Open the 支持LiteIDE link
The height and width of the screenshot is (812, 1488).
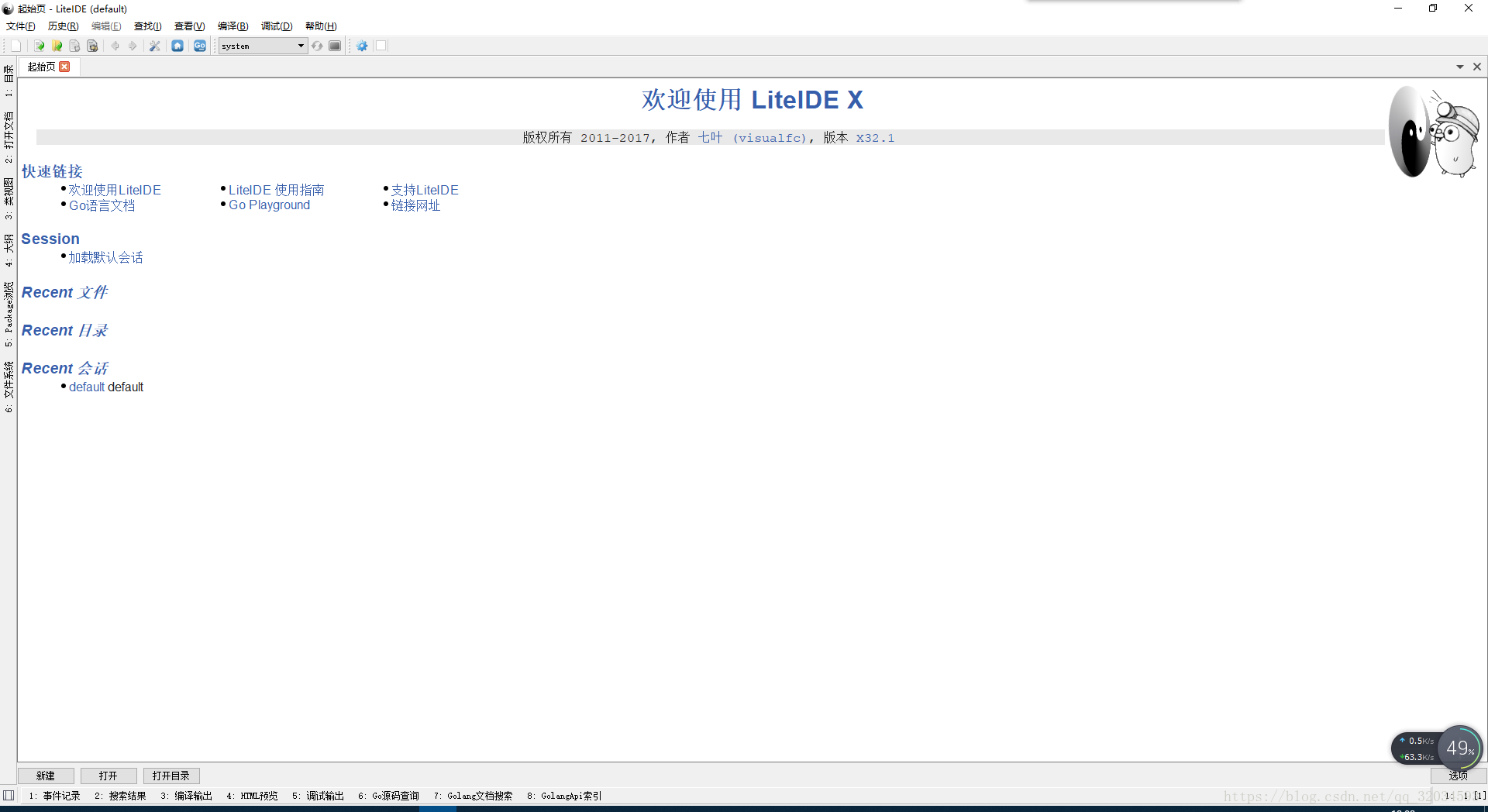(x=425, y=190)
